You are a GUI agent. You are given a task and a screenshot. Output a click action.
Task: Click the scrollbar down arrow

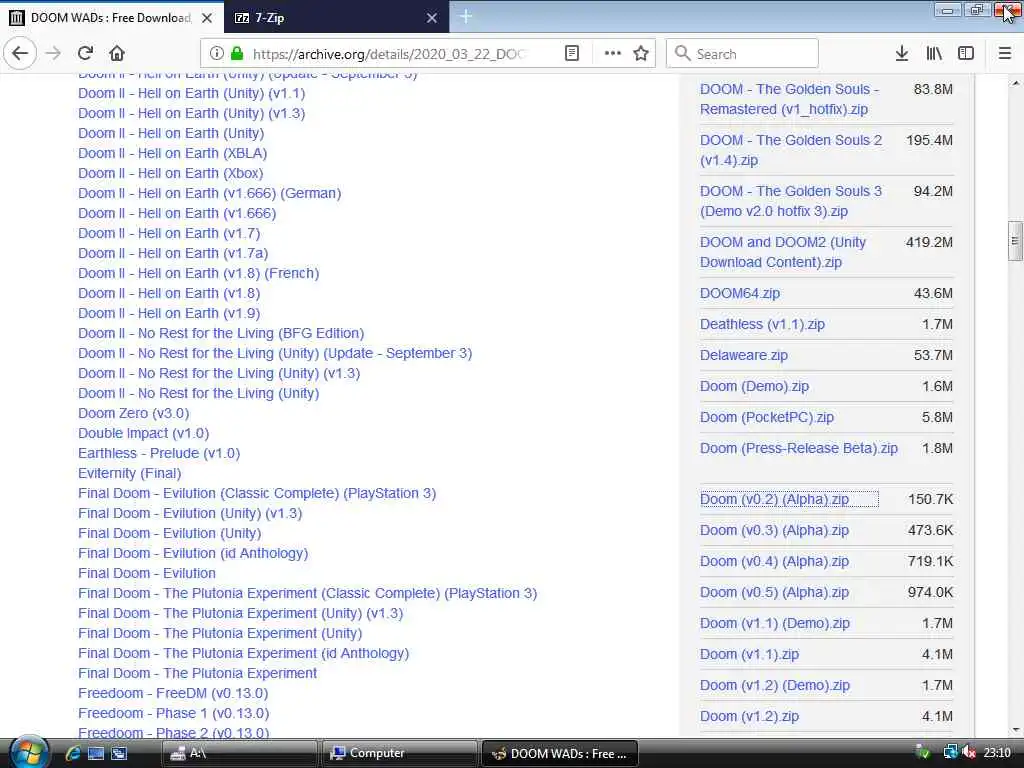[x=1016, y=729]
